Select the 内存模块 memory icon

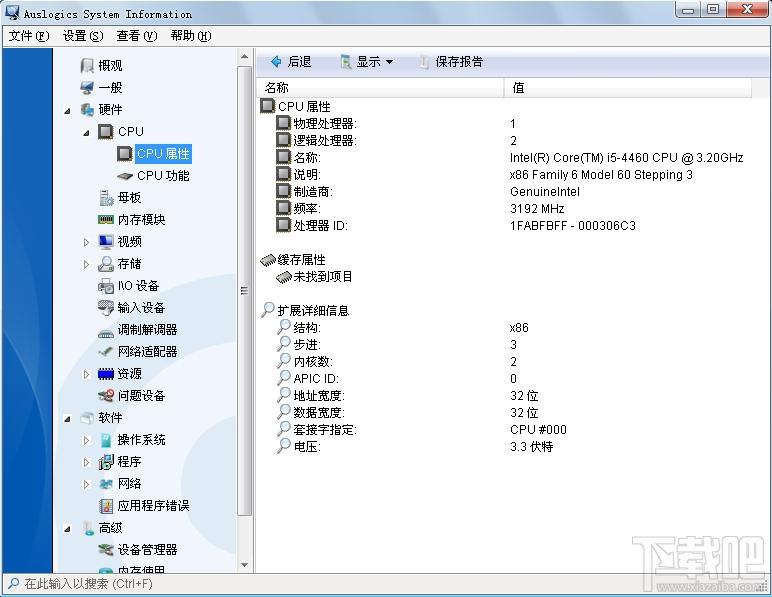(106, 220)
